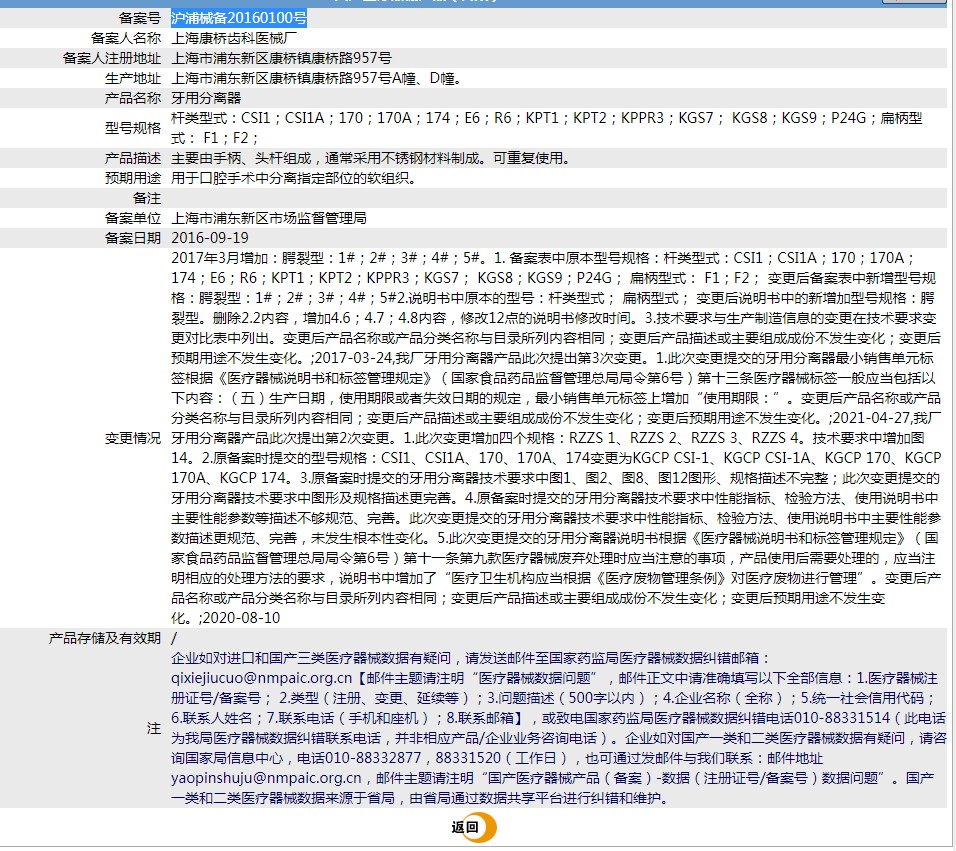This screenshot has height=851, width=956.
Task: Click the 注 note label
Action: click(x=154, y=728)
